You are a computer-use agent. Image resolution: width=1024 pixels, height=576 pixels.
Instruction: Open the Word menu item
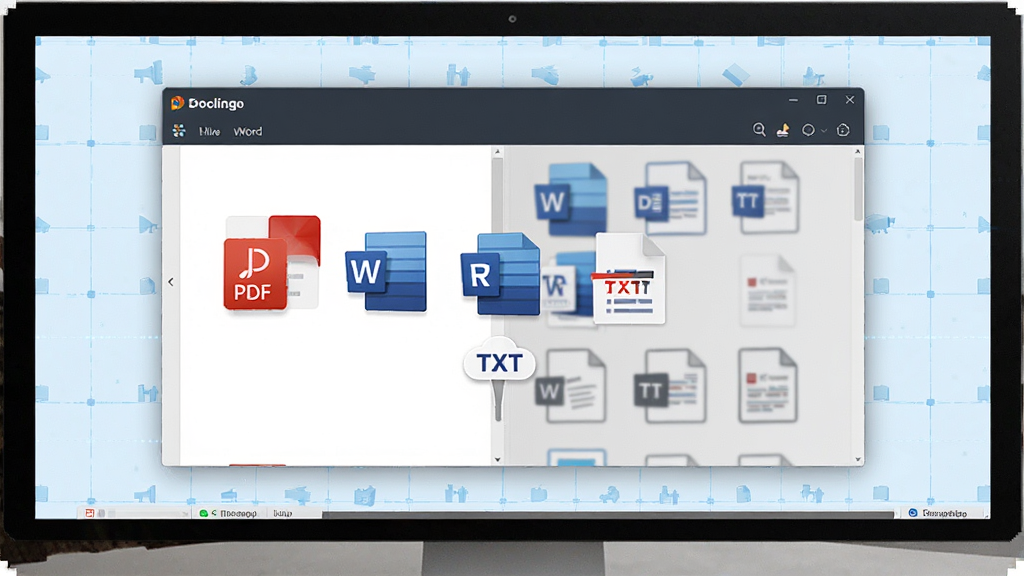click(248, 131)
